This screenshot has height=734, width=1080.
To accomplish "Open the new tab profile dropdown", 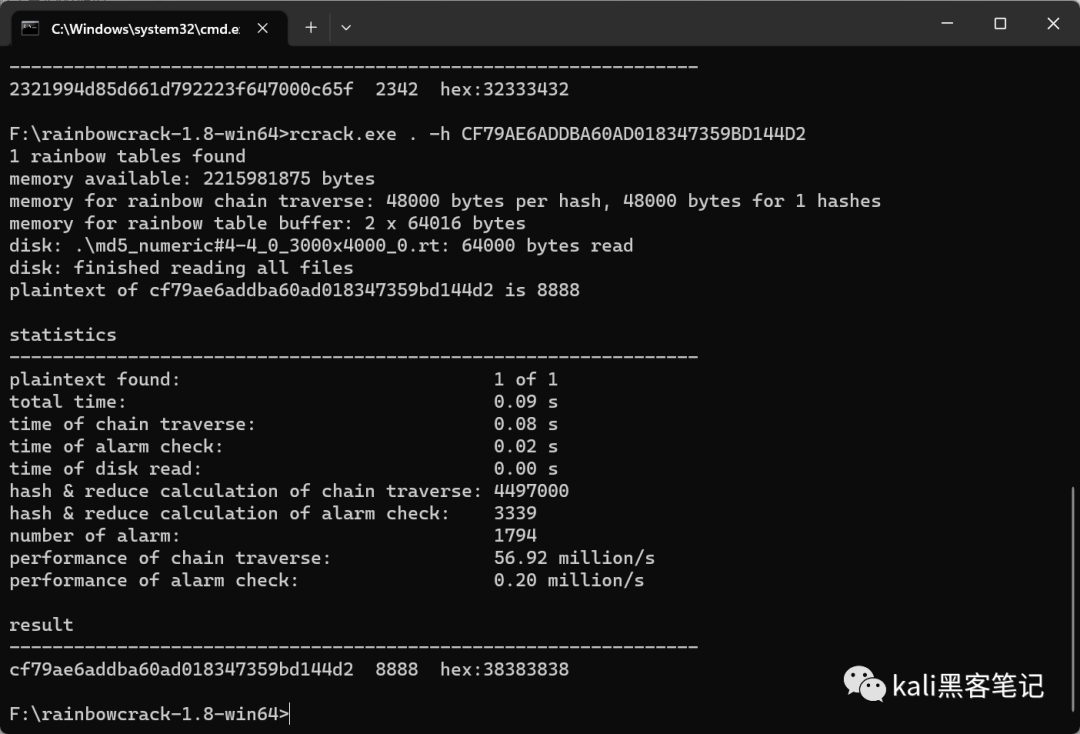I will 346,28.
